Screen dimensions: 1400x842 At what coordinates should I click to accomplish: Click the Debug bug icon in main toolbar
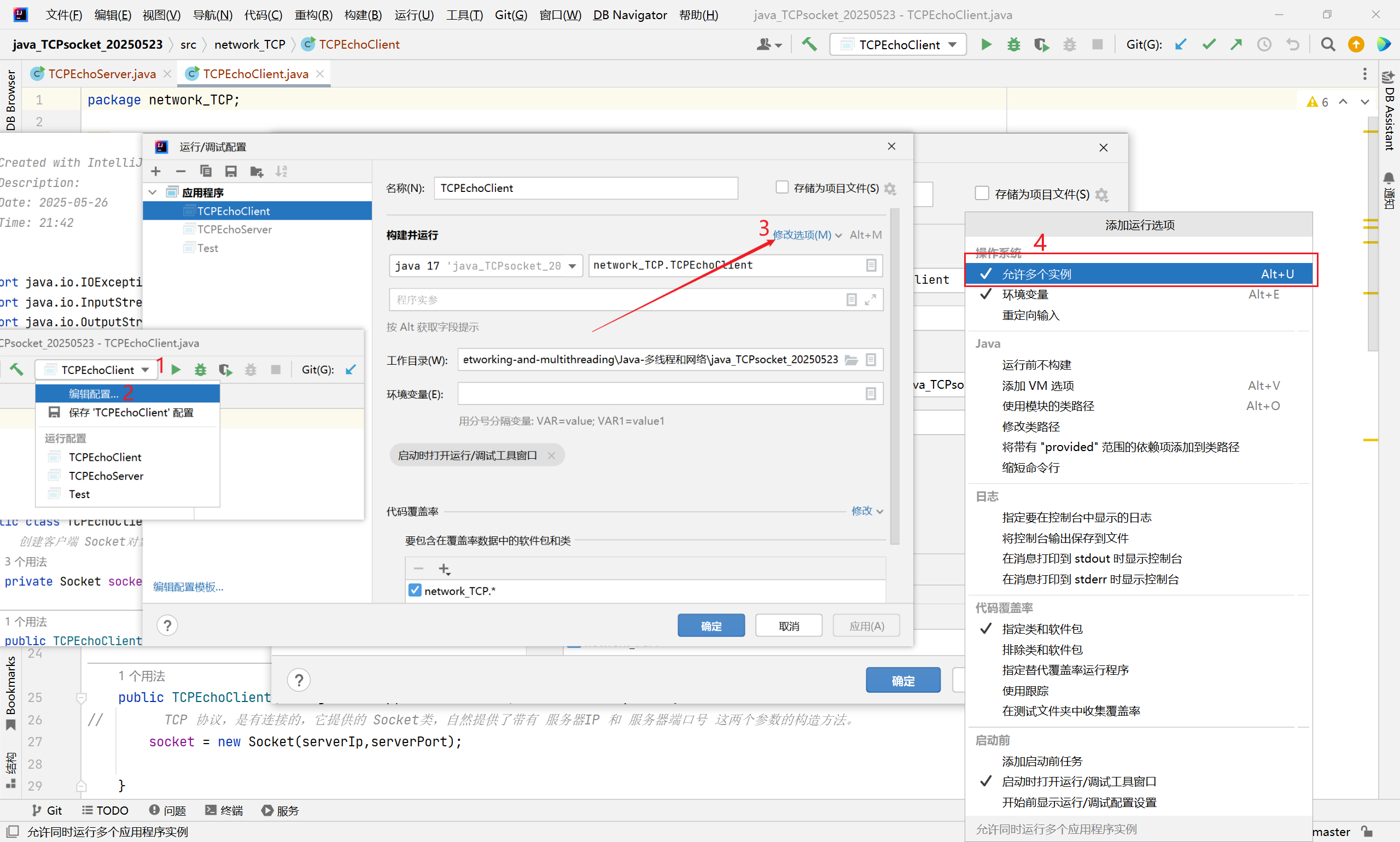(1013, 44)
